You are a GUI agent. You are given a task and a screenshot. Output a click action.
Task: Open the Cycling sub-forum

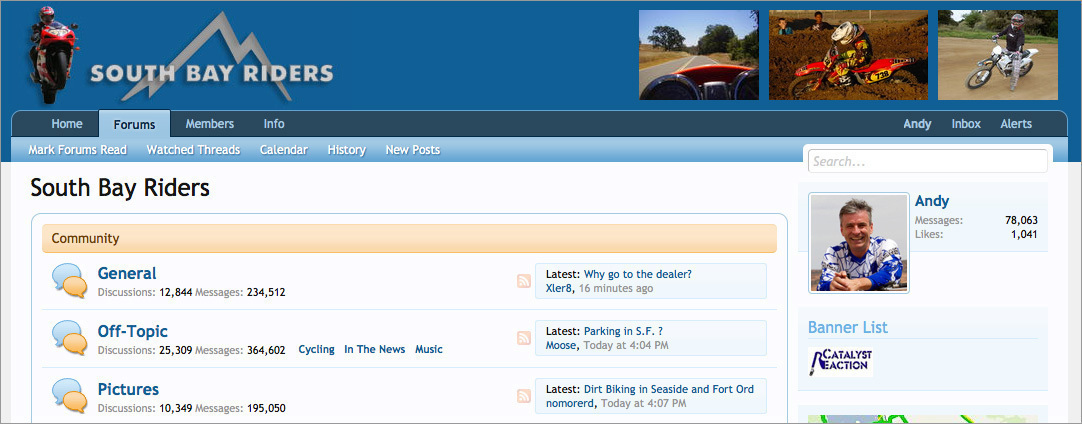click(316, 349)
